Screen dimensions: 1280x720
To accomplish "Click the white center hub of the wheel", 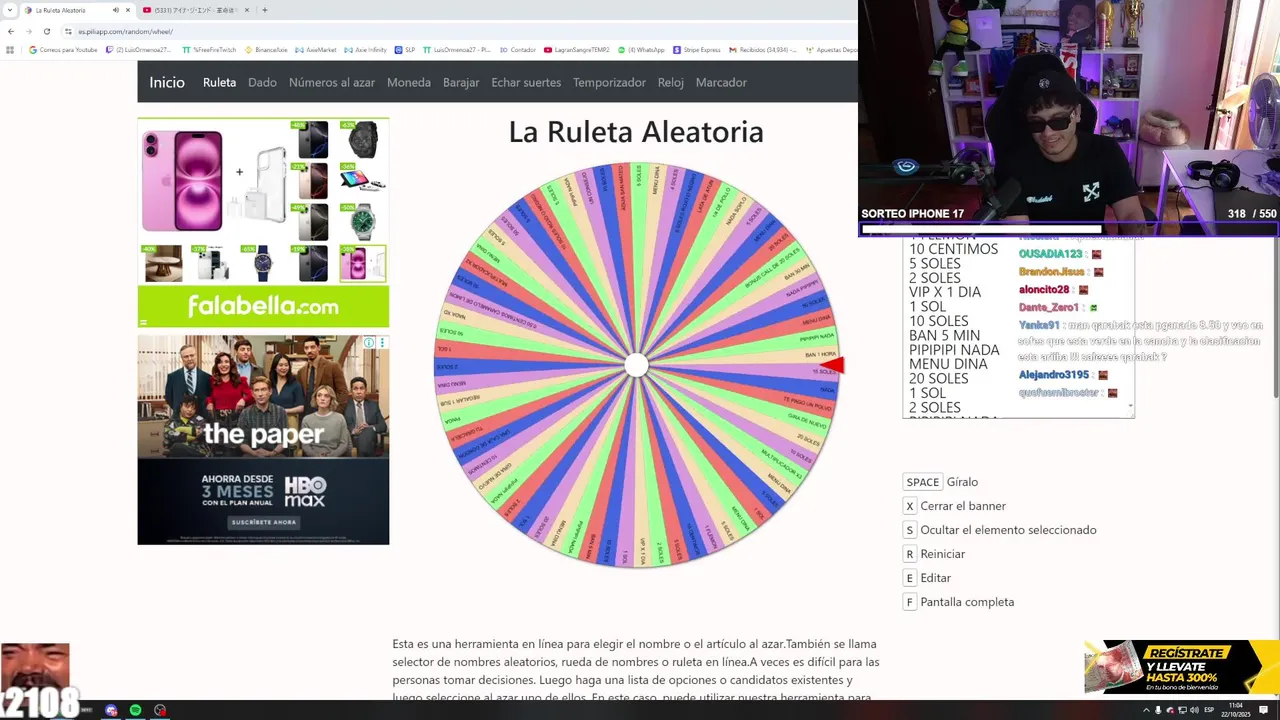I will (x=636, y=365).
